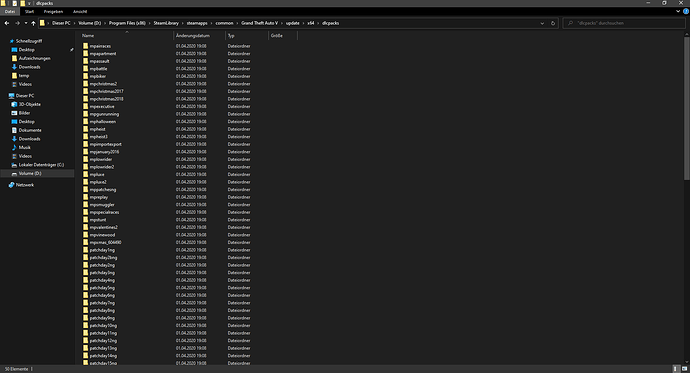Open Desktop under Schnellzugriff

click(x=26, y=50)
